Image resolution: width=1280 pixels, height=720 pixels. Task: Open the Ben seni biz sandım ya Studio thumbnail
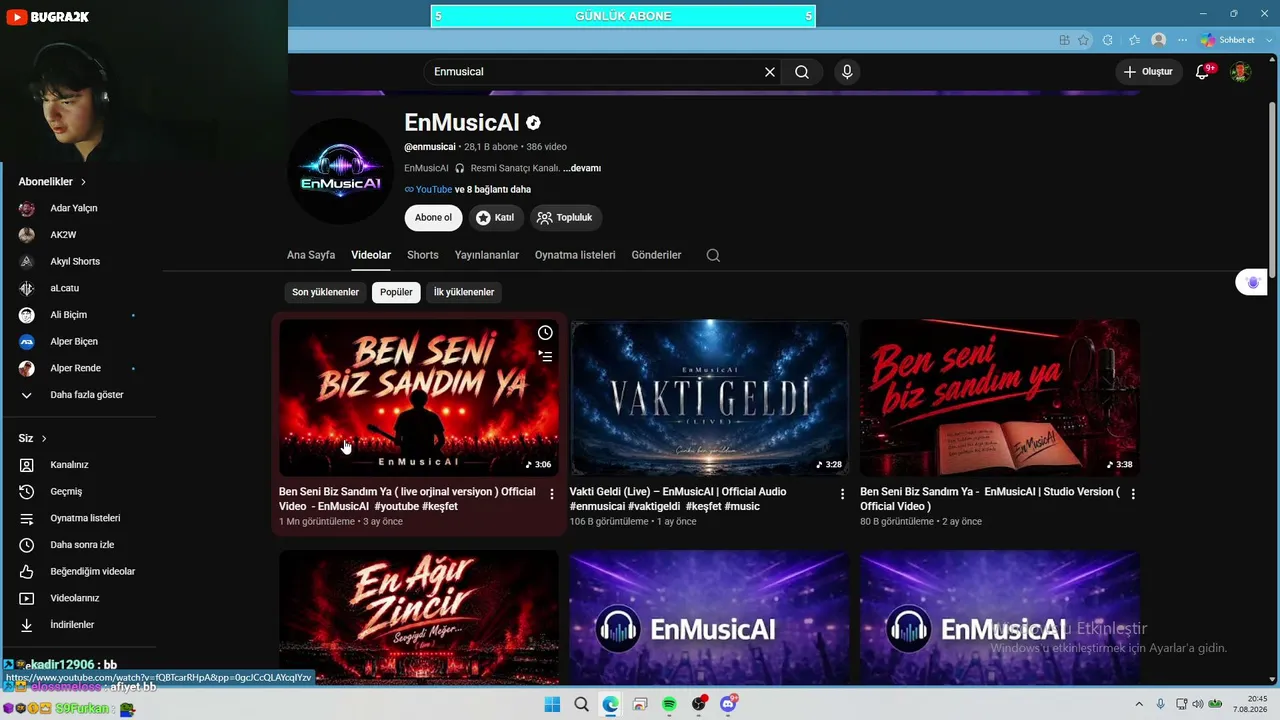coord(1000,398)
